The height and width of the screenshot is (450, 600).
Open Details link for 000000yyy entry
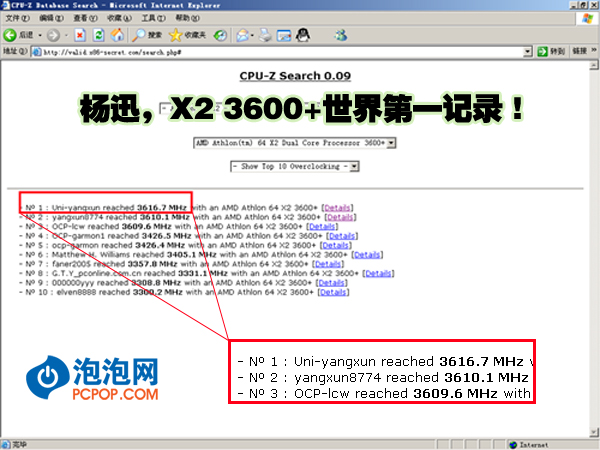(x=331, y=283)
